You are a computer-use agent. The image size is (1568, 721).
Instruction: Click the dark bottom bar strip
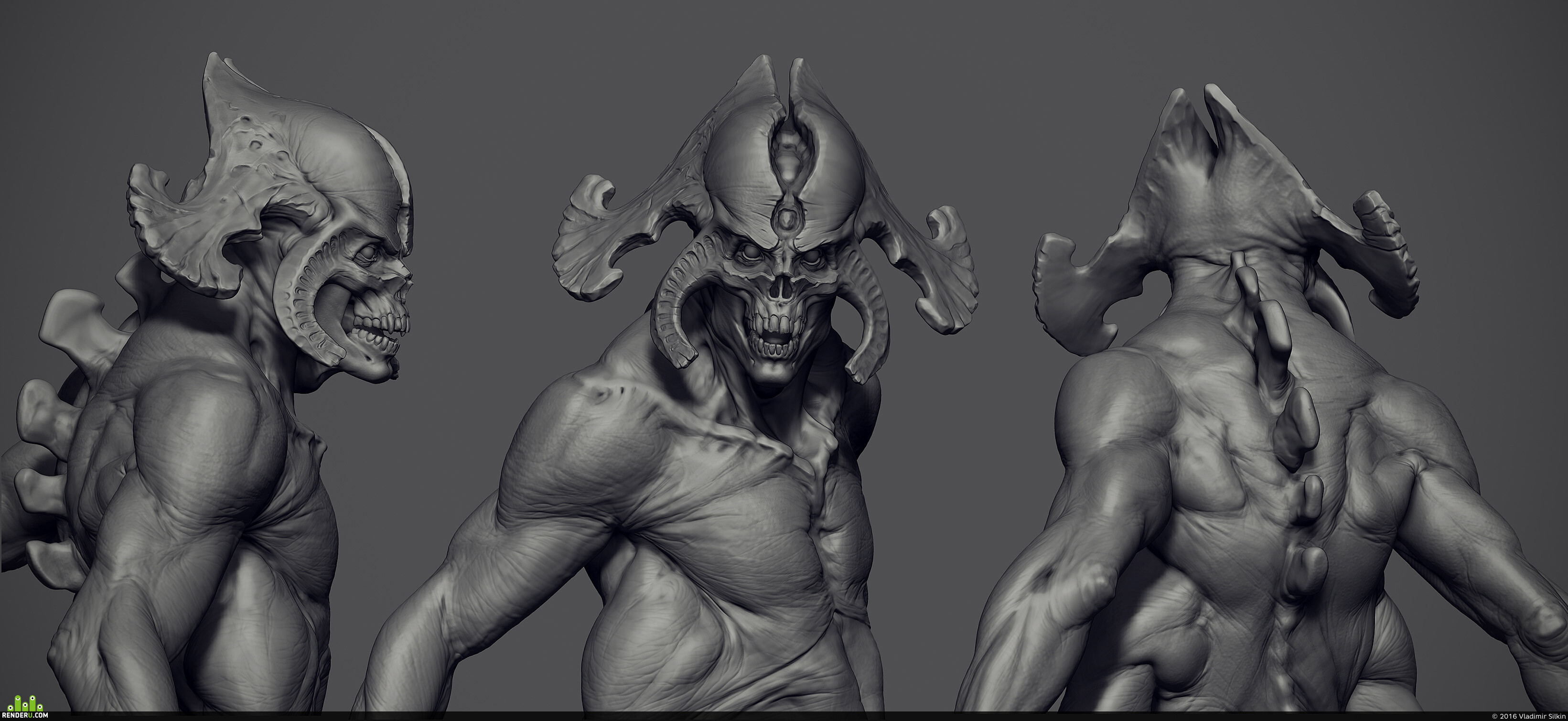tap(784, 716)
